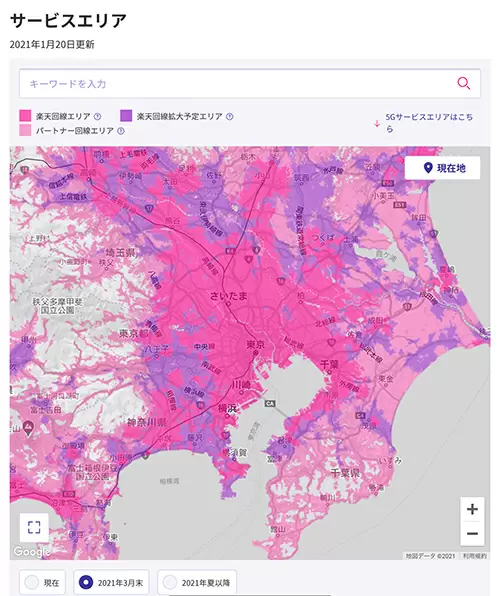Zoom out with the map minus button

pyautogui.click(x=472, y=533)
